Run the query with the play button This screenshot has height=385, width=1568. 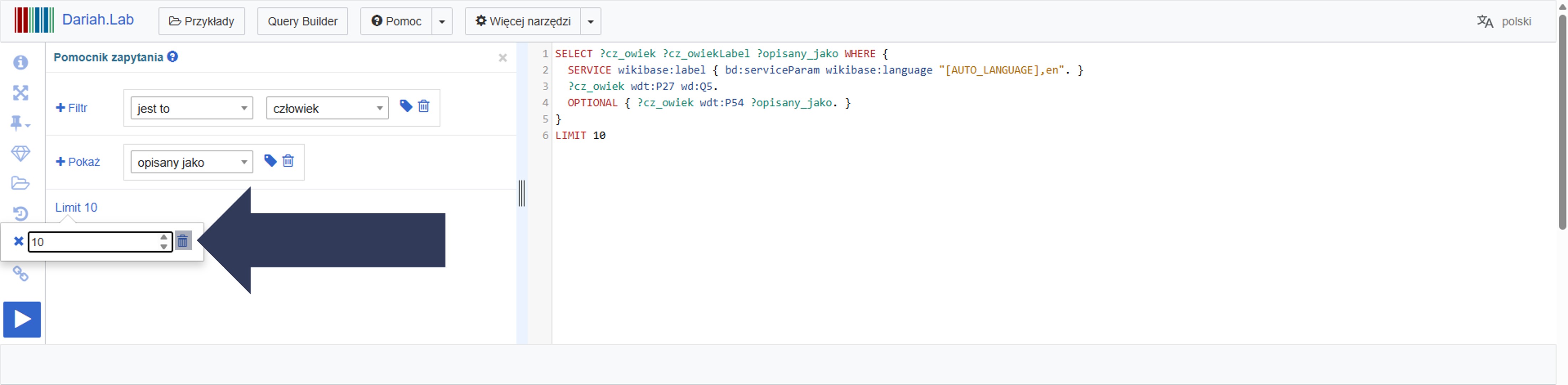point(22,319)
